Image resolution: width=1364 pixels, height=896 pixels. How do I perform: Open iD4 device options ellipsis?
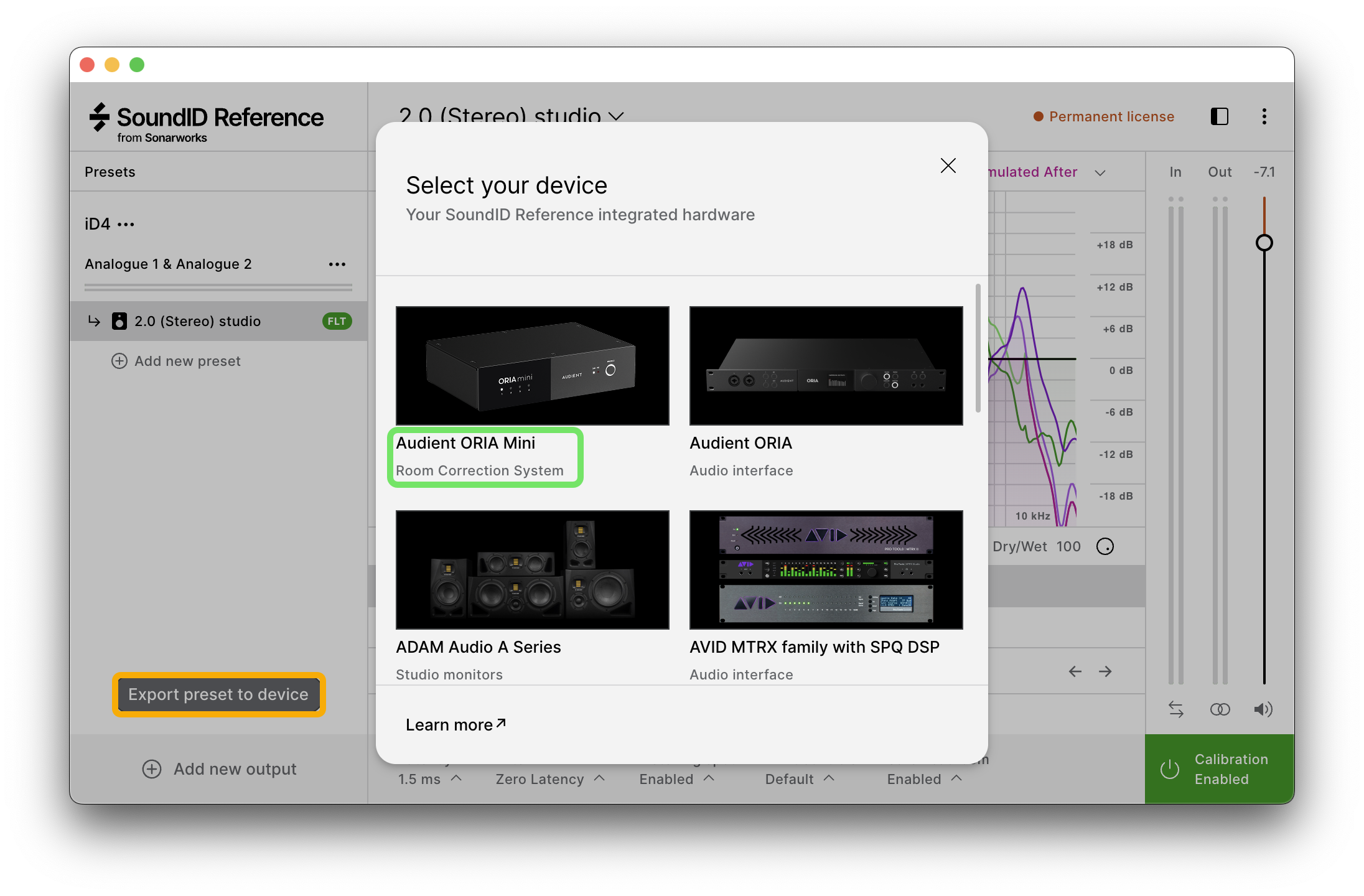click(x=126, y=224)
